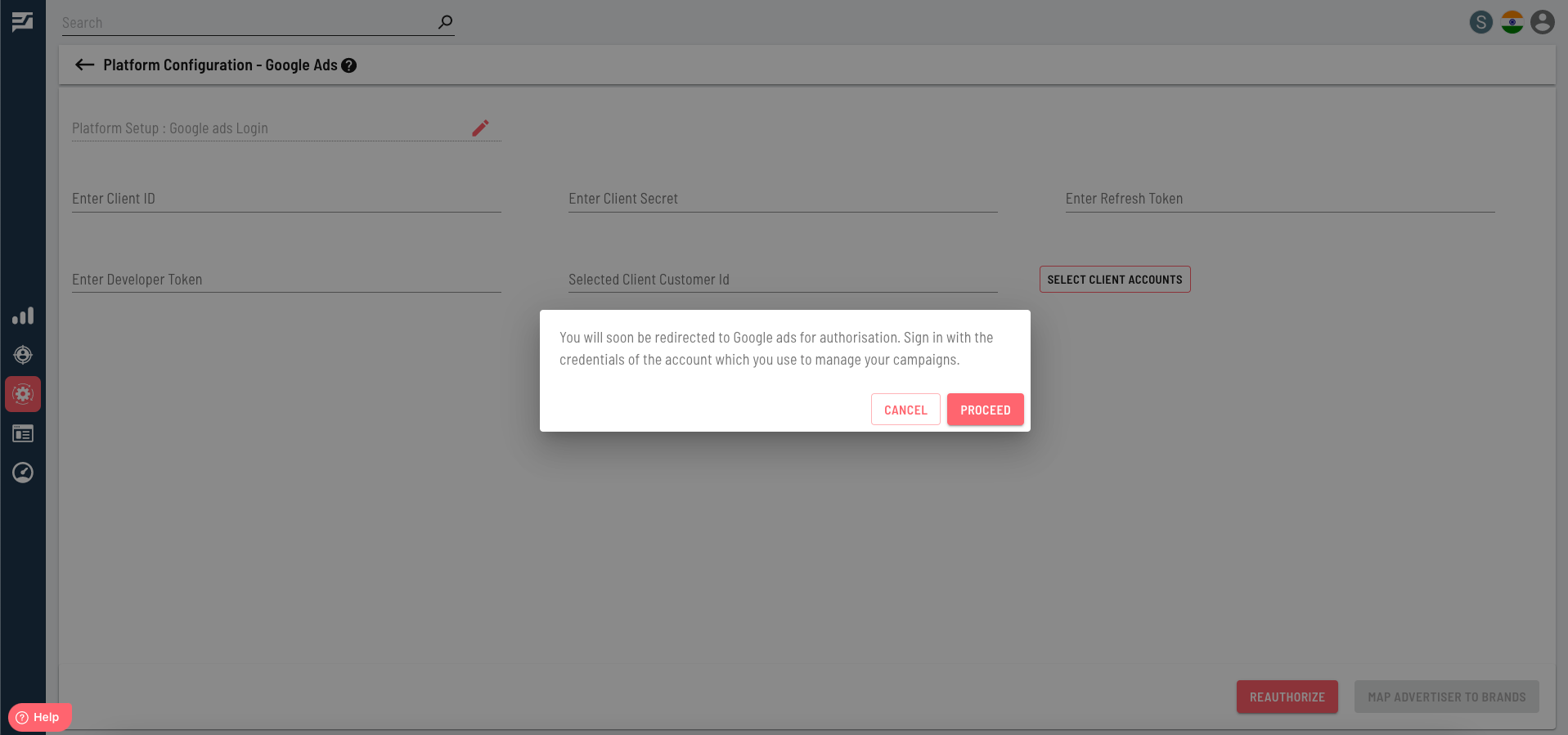Image resolution: width=1568 pixels, height=735 pixels.
Task: Click the India flag icon
Action: 1512,22
